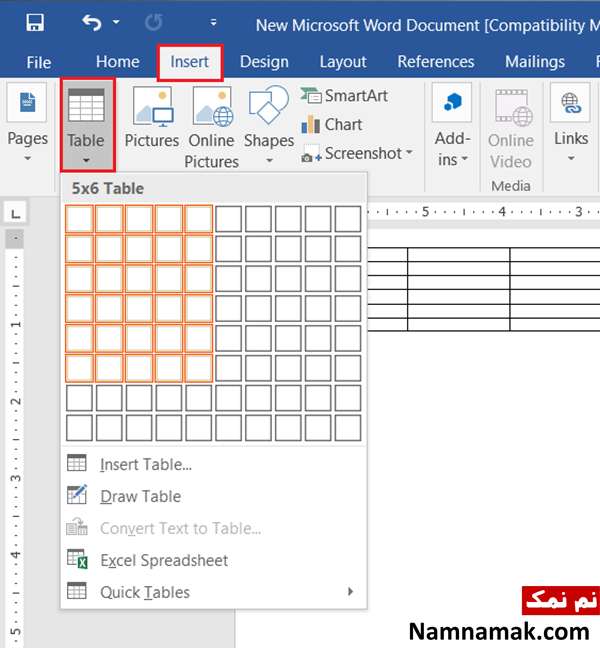Open the Layout tab
Screen dimensions: 600x648
[343, 62]
